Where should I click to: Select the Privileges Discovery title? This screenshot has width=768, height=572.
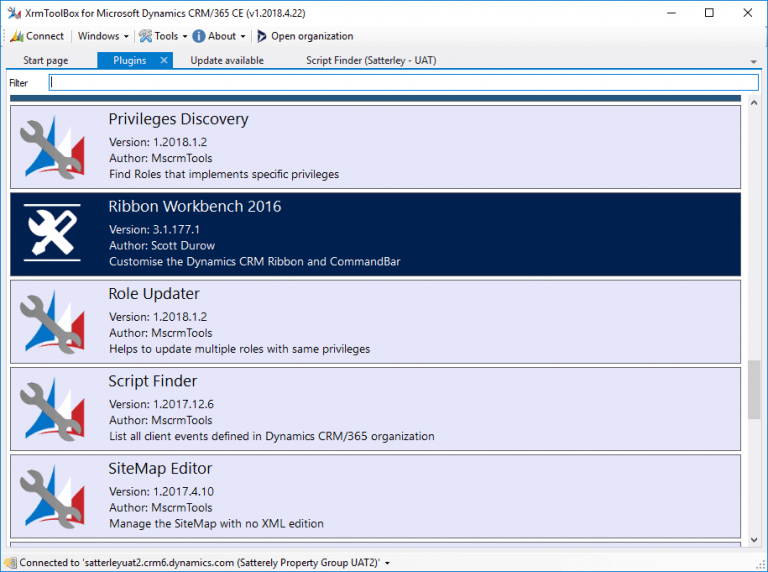(x=178, y=119)
